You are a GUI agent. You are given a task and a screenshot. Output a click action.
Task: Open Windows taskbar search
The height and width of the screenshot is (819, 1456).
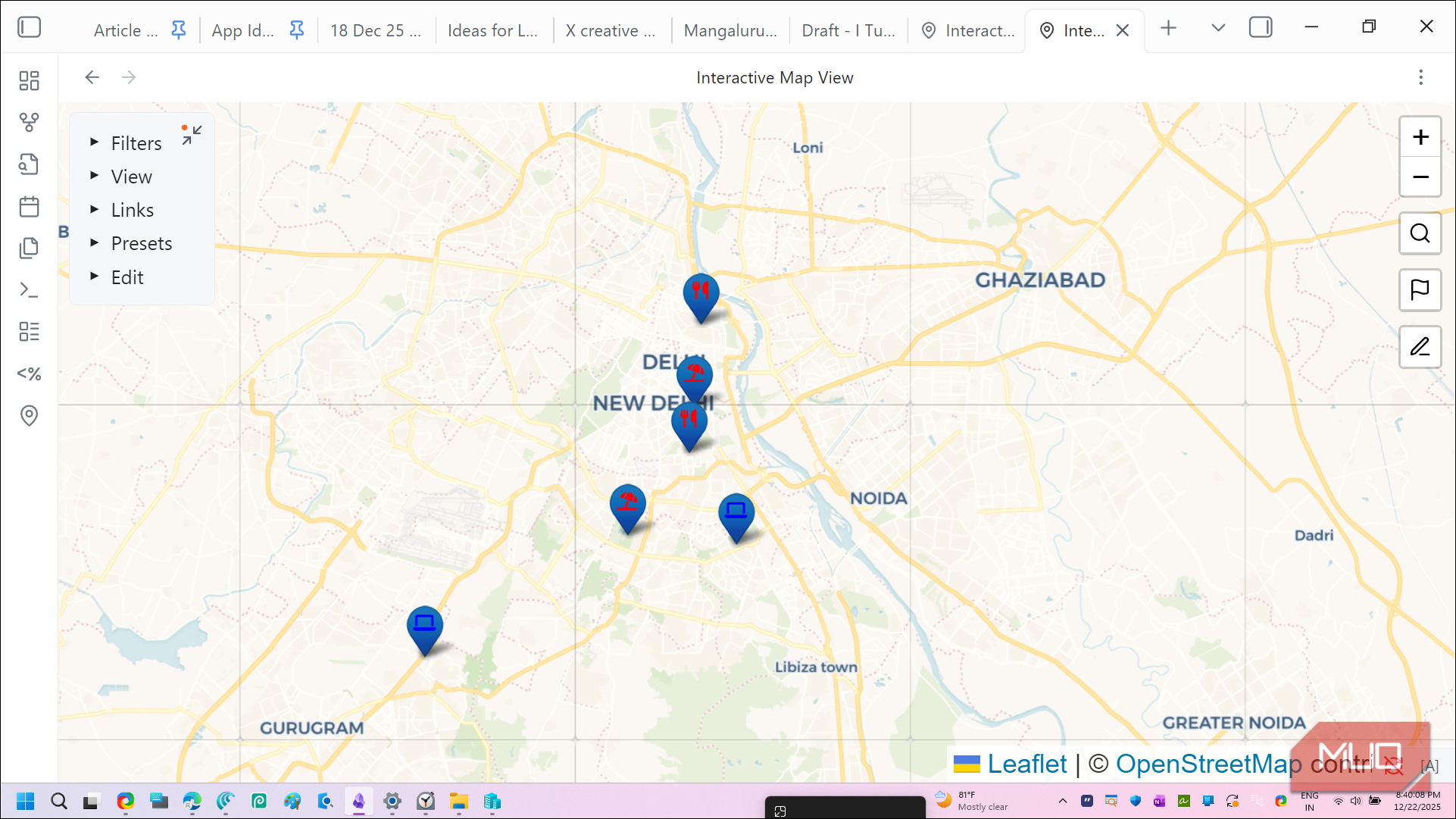click(x=59, y=802)
